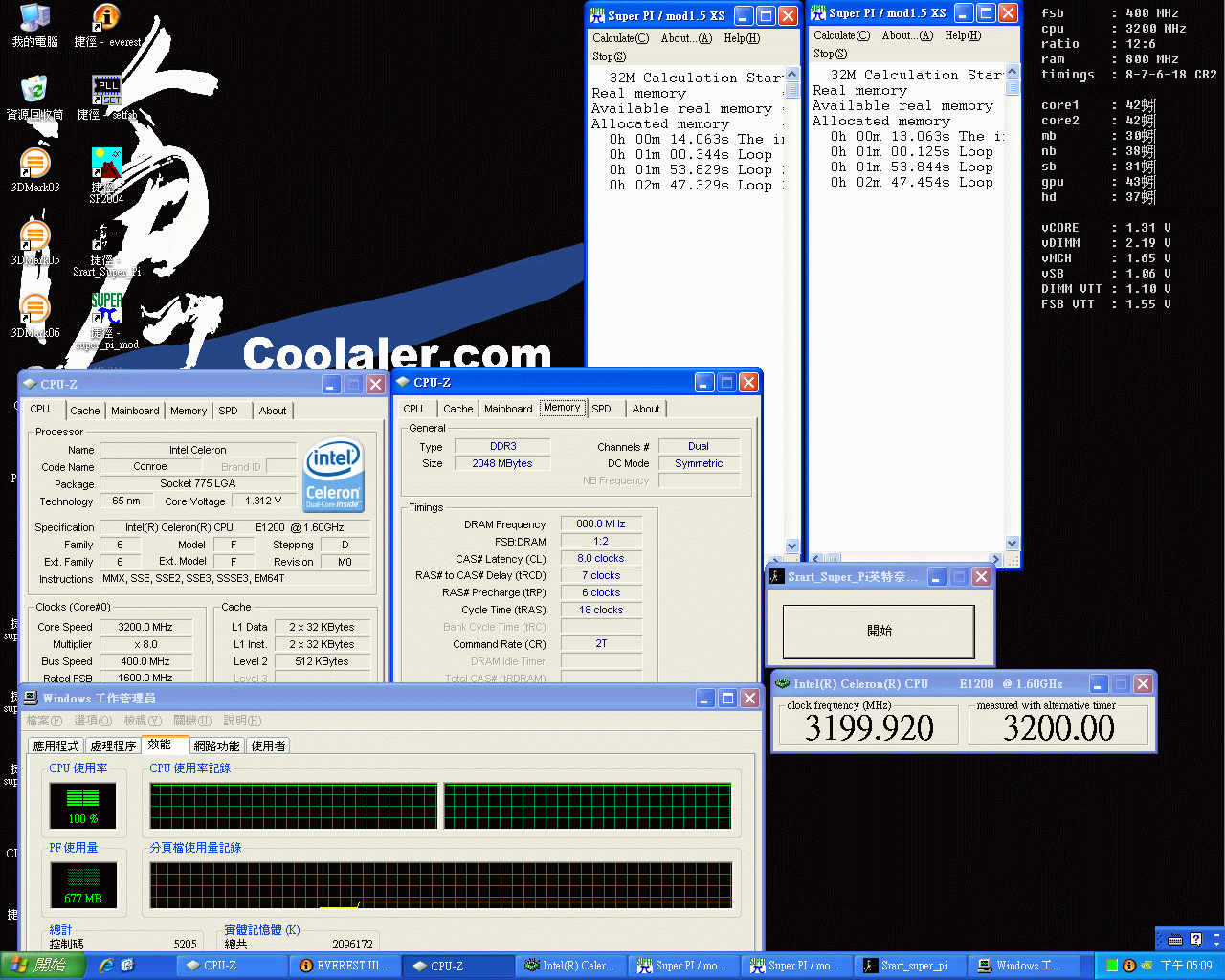Open About tab in CPU-Z window showing Intel Celeron

(273, 411)
